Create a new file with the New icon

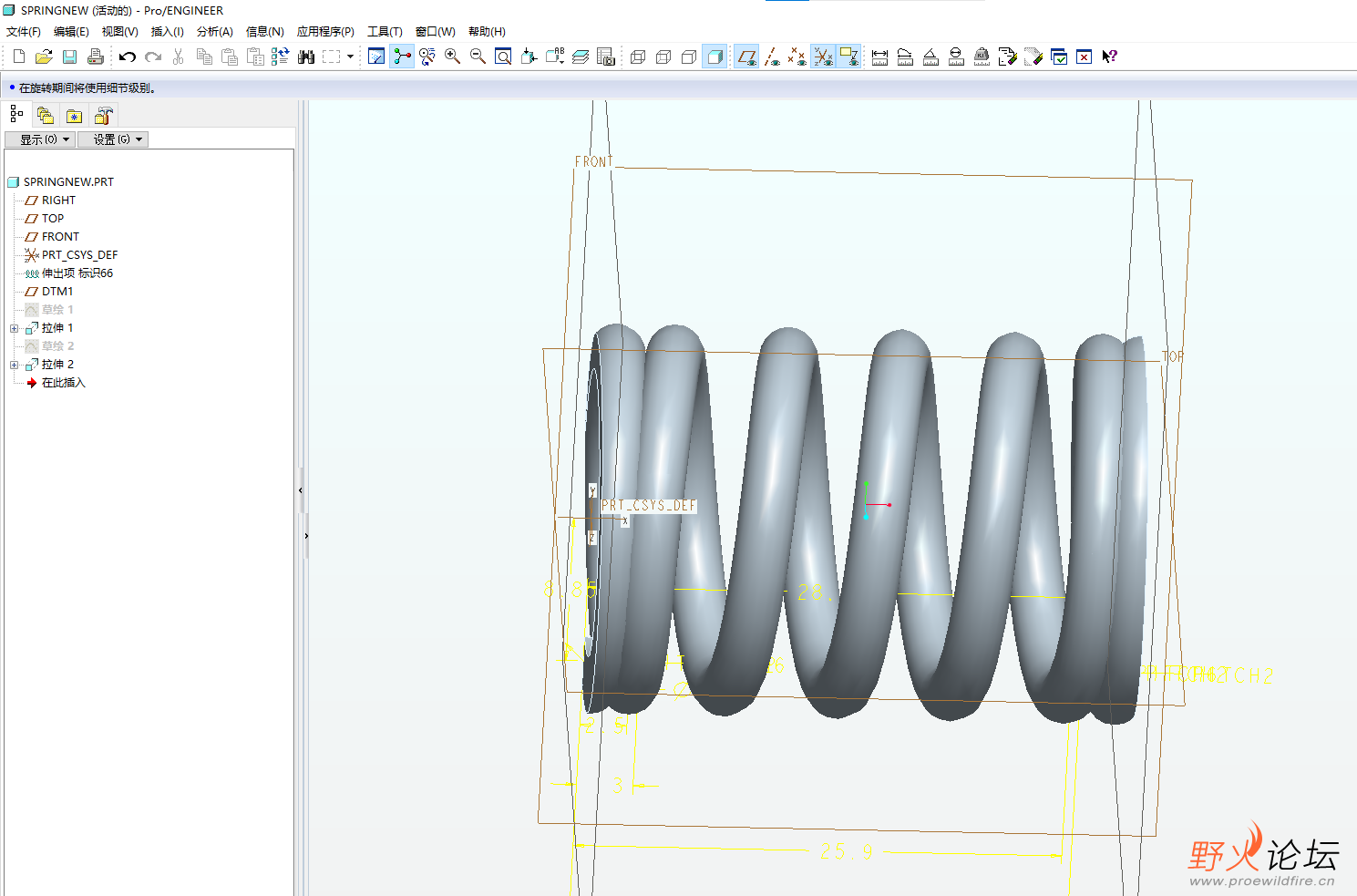coord(18,57)
